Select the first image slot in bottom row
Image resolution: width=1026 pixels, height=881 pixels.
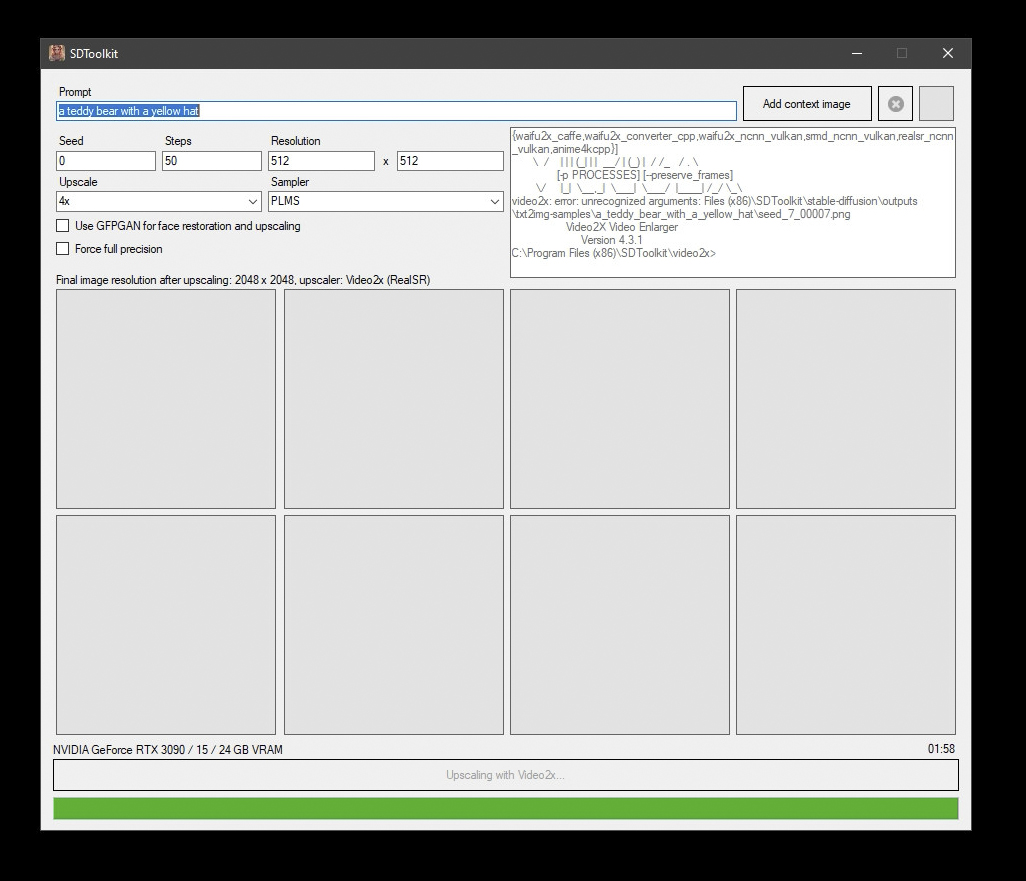click(x=166, y=625)
